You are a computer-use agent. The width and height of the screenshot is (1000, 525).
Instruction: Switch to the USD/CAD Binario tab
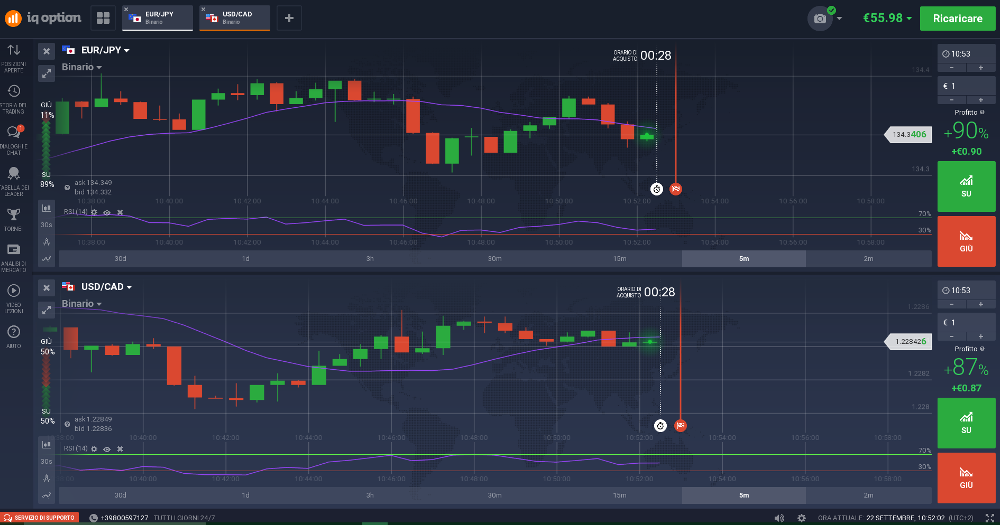coord(235,18)
